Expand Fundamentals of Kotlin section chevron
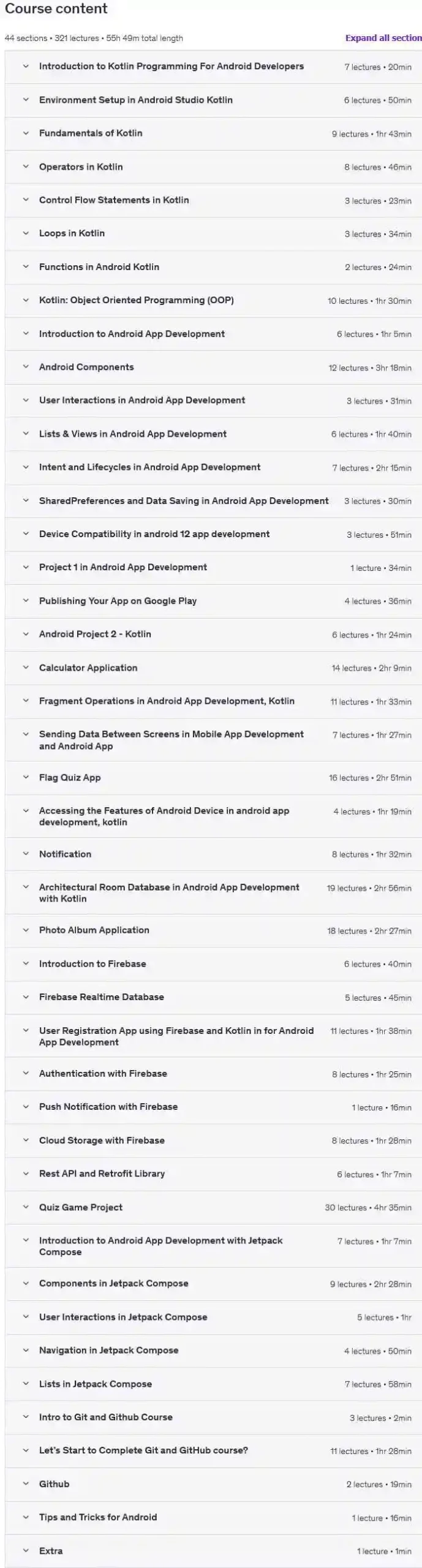Image resolution: width=422 pixels, height=1568 pixels. [26, 133]
